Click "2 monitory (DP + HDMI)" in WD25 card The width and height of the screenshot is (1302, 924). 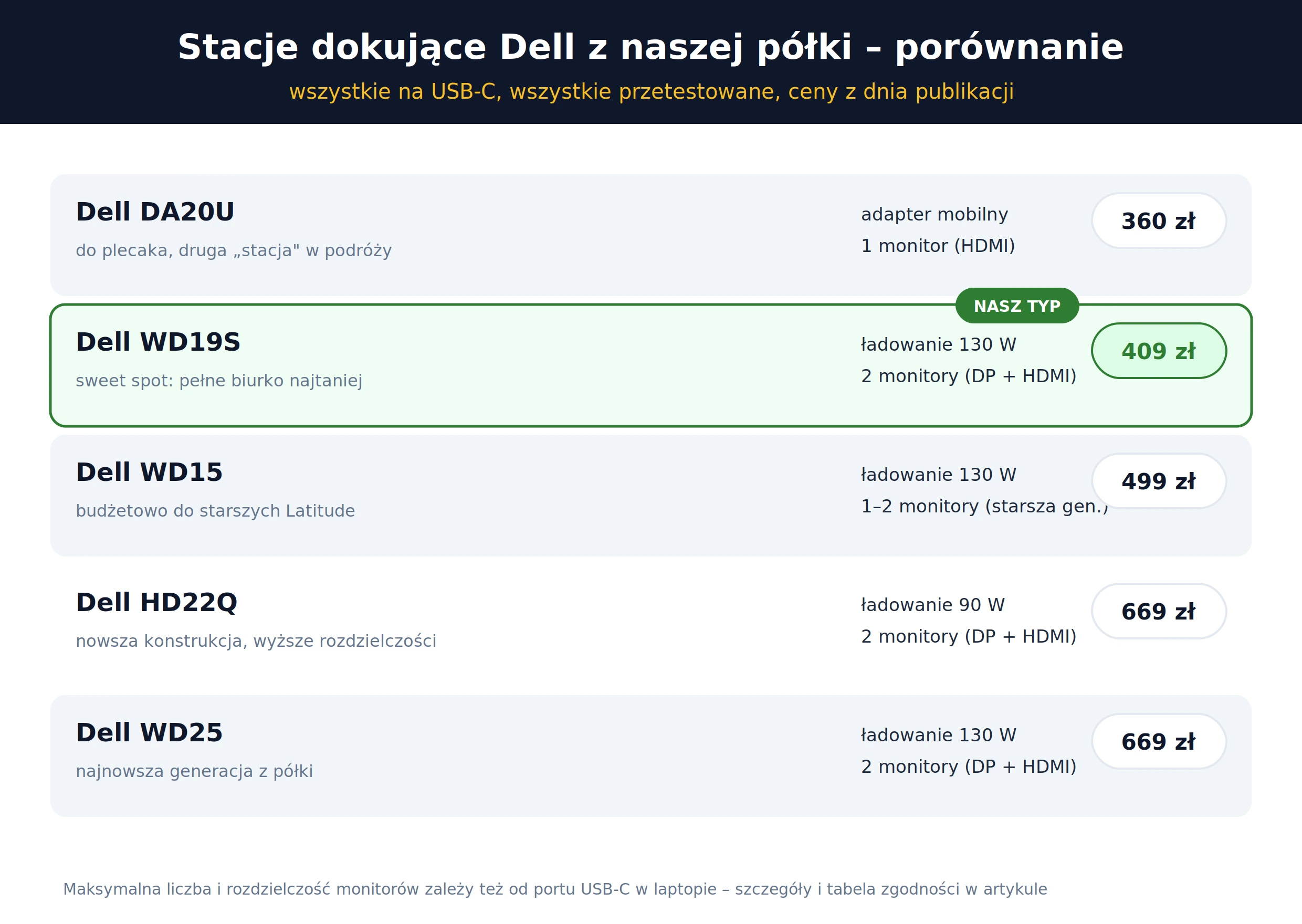[969, 767]
